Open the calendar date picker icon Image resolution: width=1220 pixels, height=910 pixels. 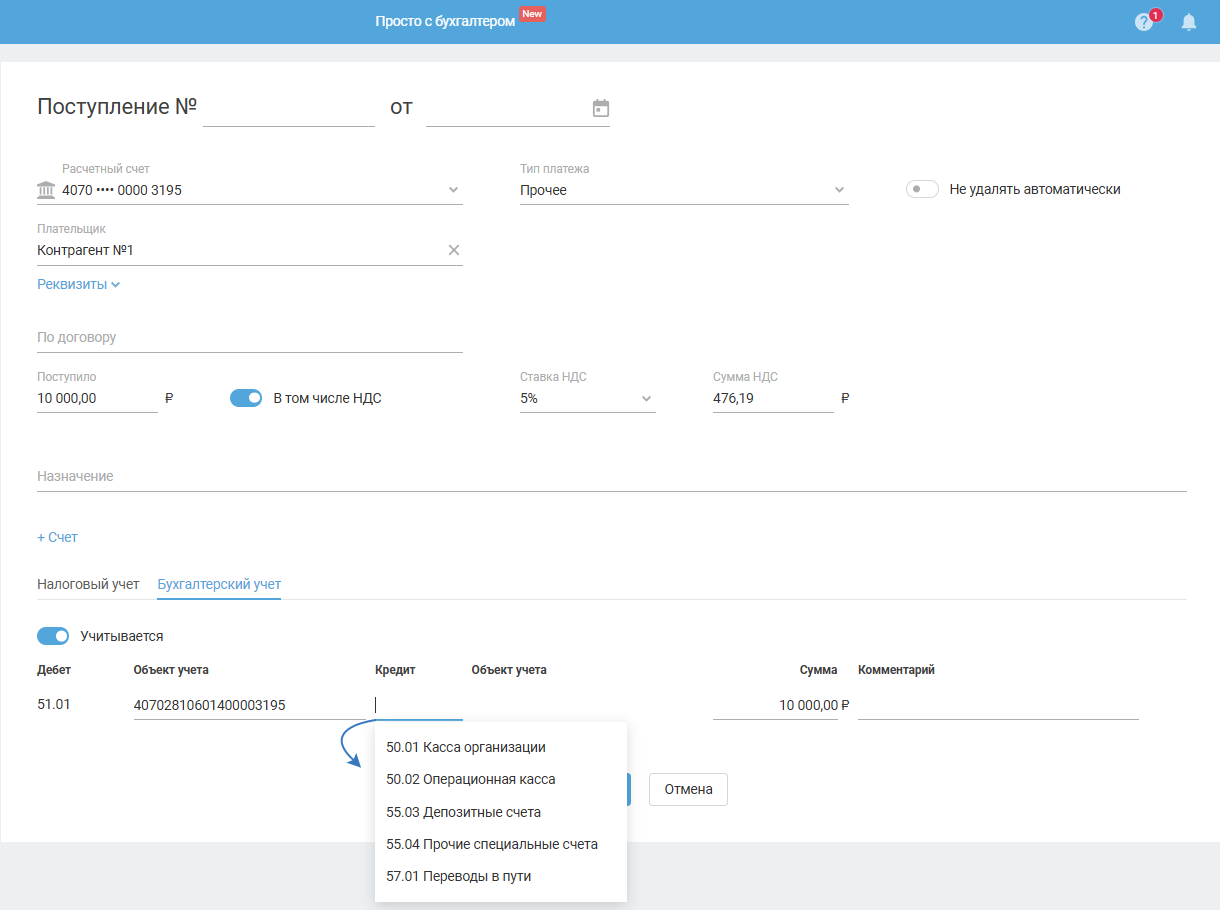tap(601, 108)
